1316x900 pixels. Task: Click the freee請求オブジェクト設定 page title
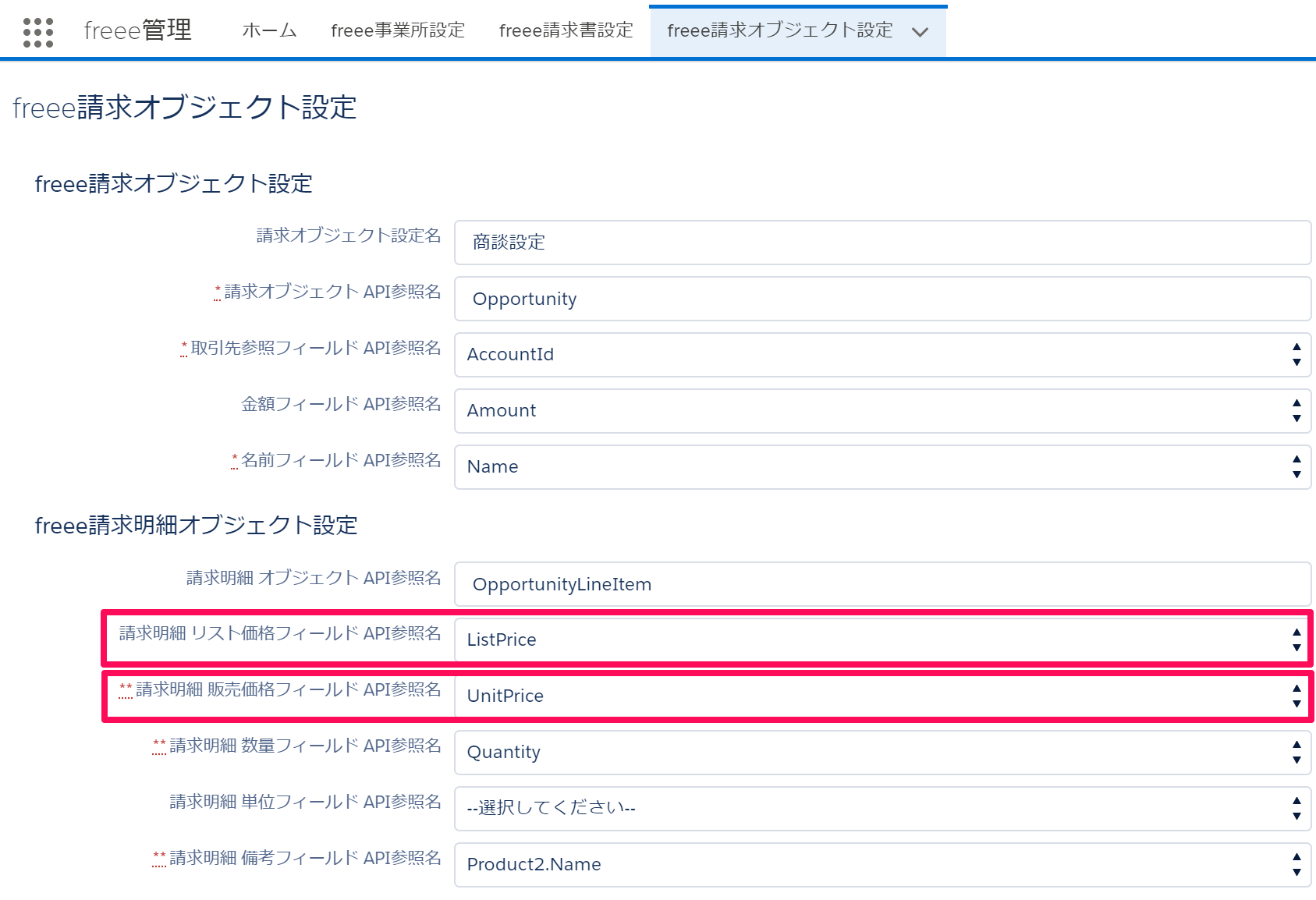[x=185, y=108]
